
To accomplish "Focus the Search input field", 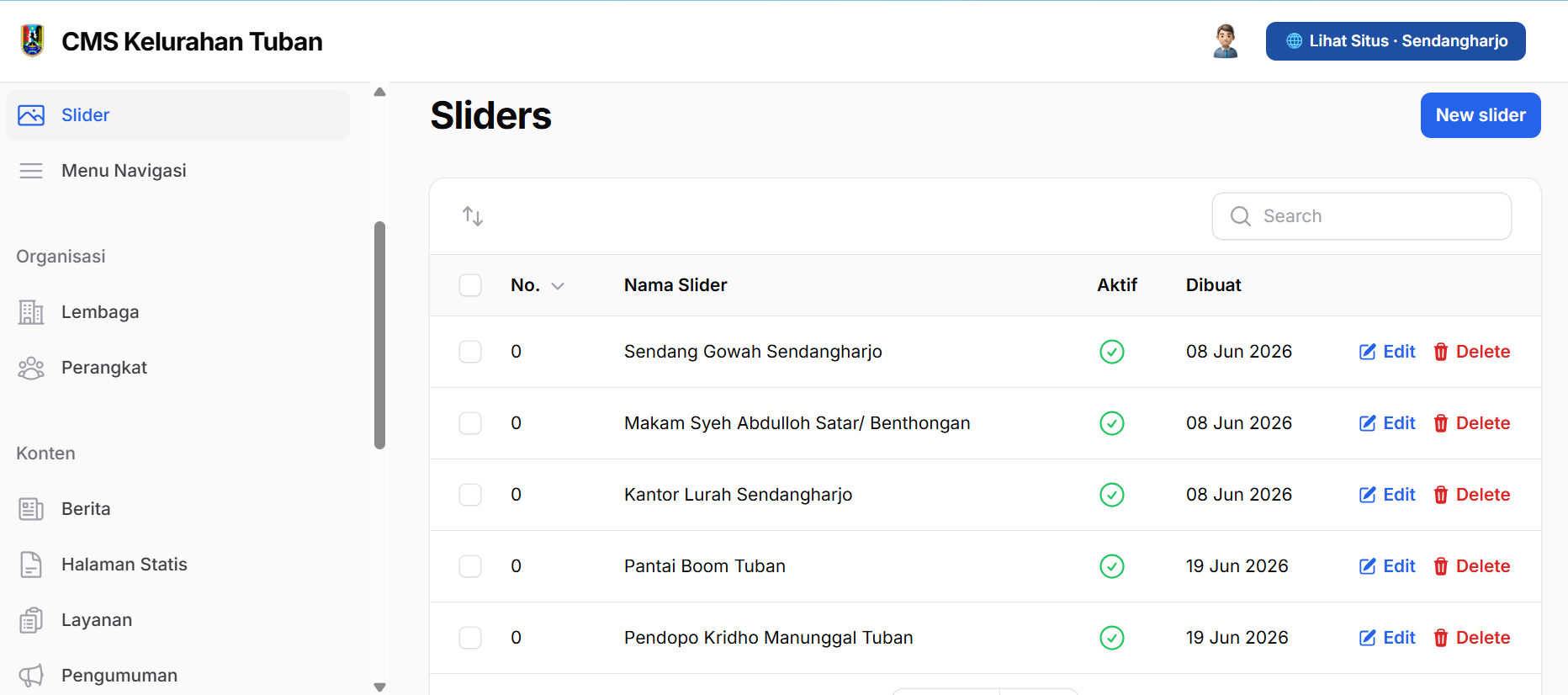I will [x=1361, y=216].
